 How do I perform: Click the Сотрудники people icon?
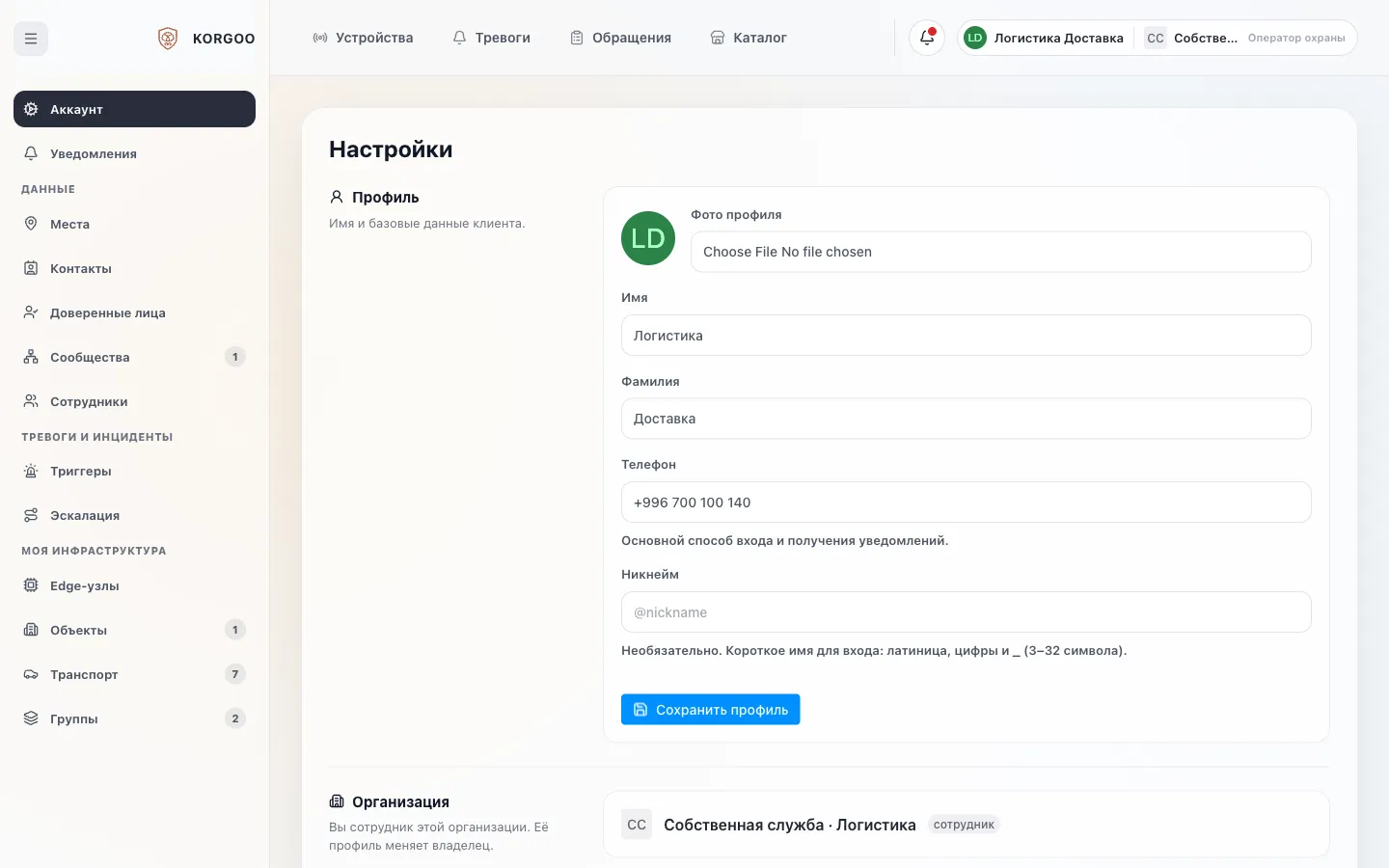point(31,401)
